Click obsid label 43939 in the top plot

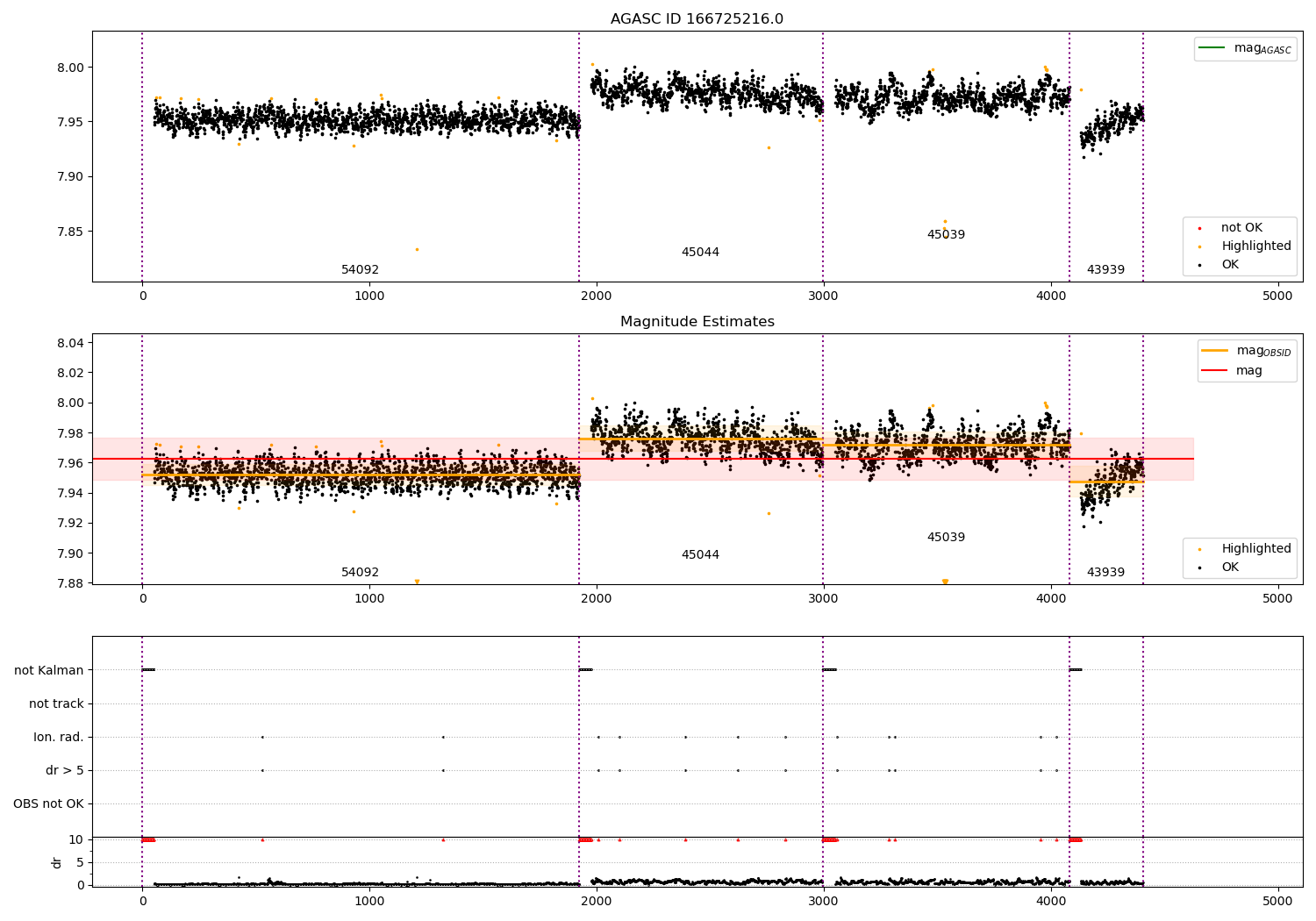coord(1105,270)
